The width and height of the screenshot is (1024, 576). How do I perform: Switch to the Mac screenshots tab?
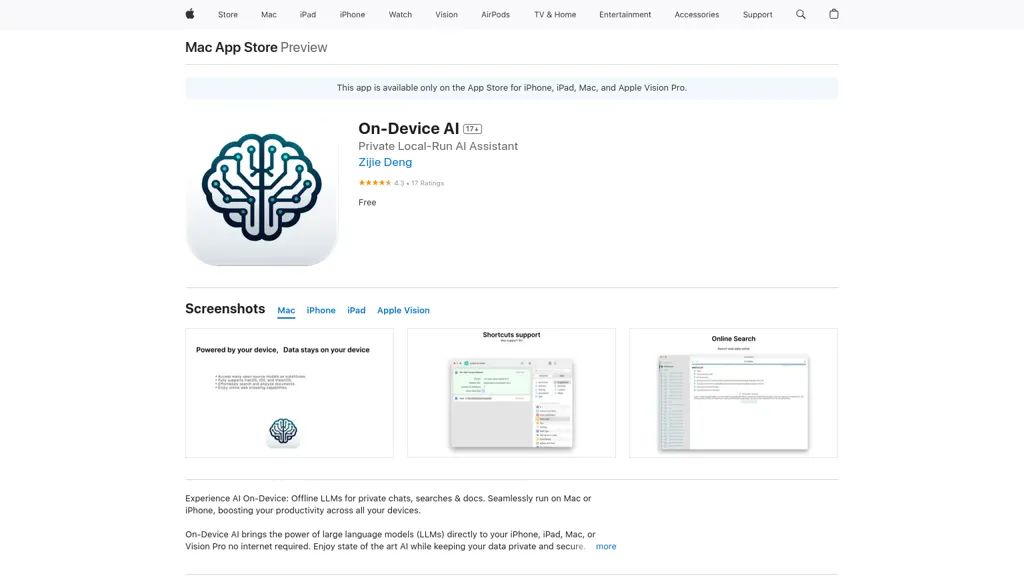(285, 310)
